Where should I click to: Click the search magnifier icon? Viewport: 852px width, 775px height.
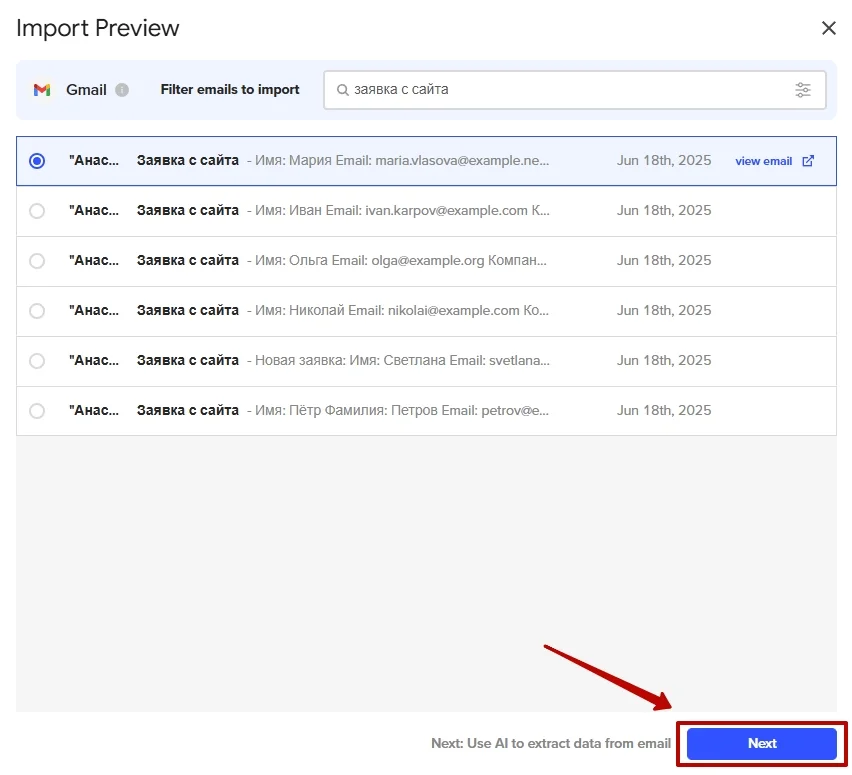[x=342, y=90]
